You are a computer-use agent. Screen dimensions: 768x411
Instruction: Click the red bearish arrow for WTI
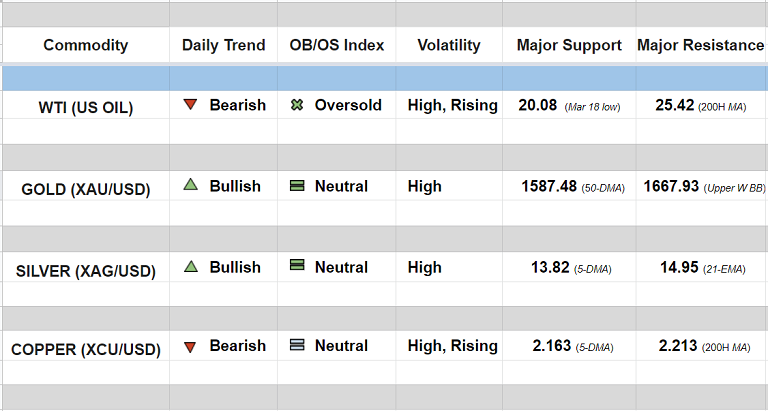pos(190,104)
